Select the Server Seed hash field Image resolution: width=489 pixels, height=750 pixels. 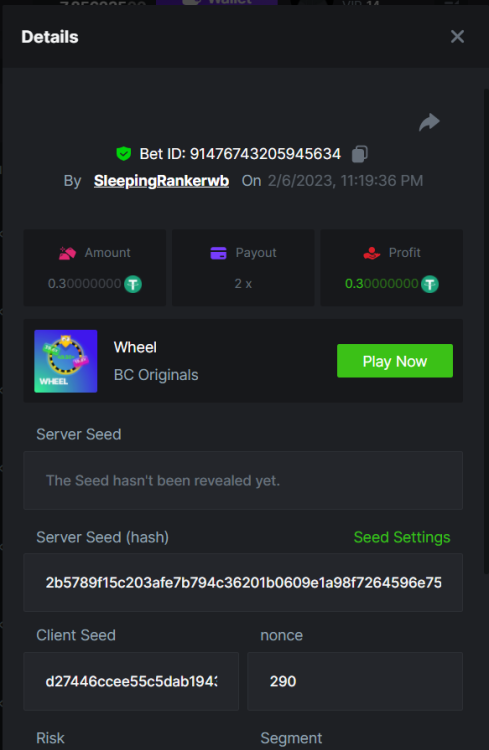tap(243, 583)
